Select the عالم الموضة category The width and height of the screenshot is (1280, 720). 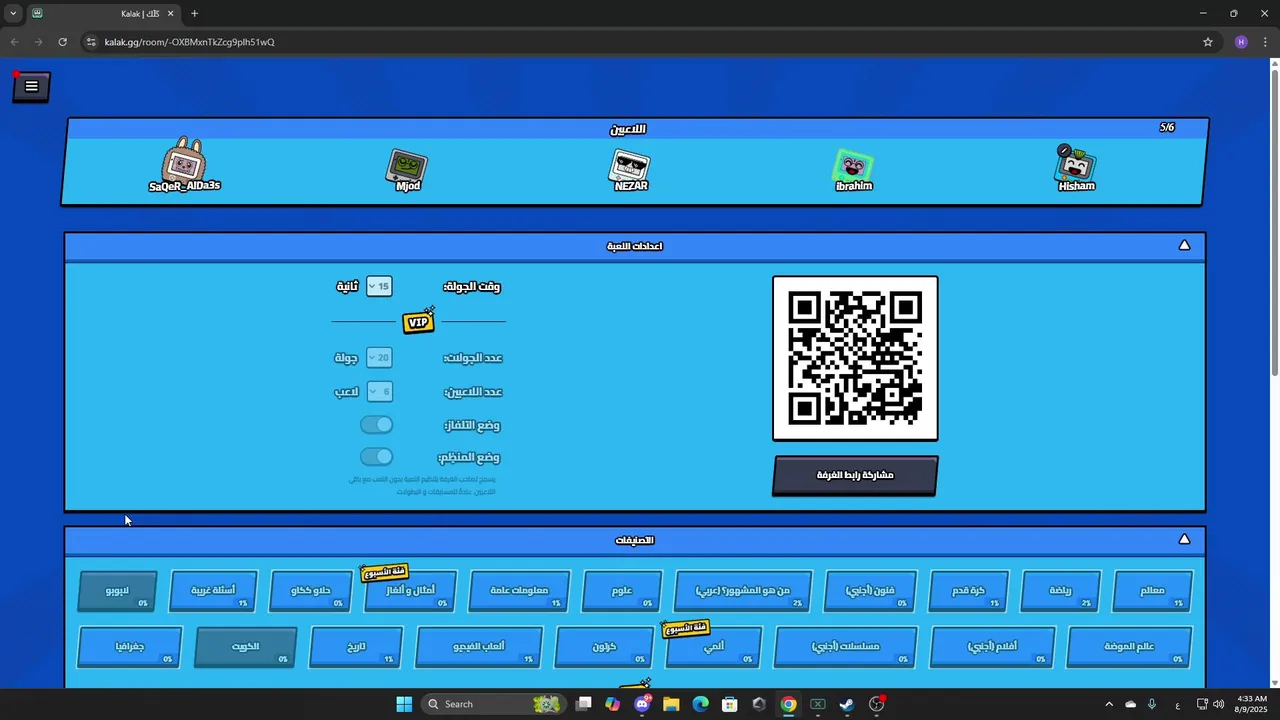click(x=1129, y=647)
